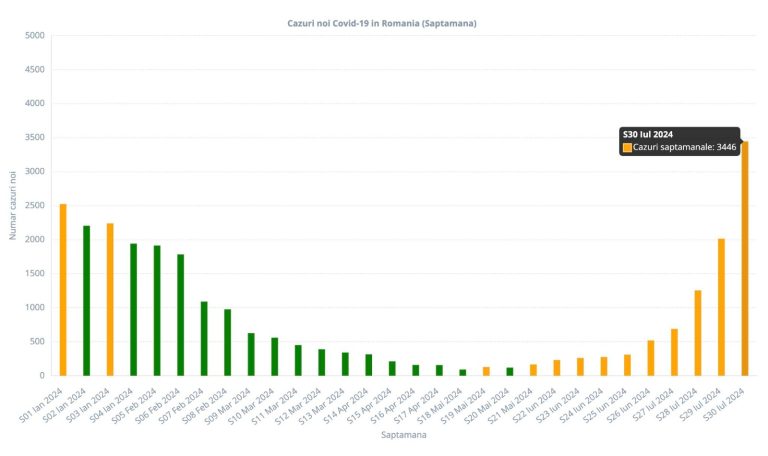Select the S01 Ian 2024 orange bar
The image size is (768, 456).
63,290
